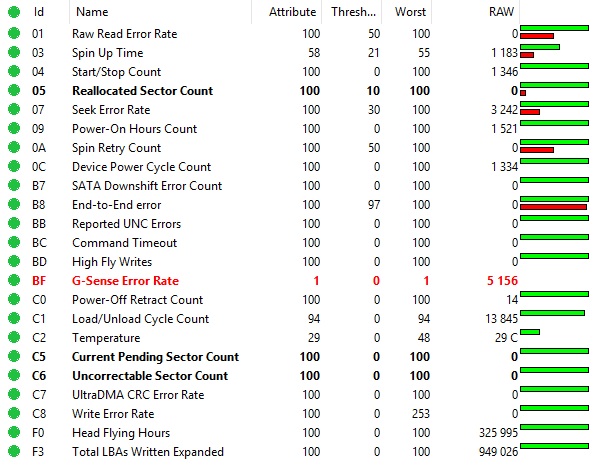
Task: Click green status dot for Start/Stop Count
Action: click(14, 72)
